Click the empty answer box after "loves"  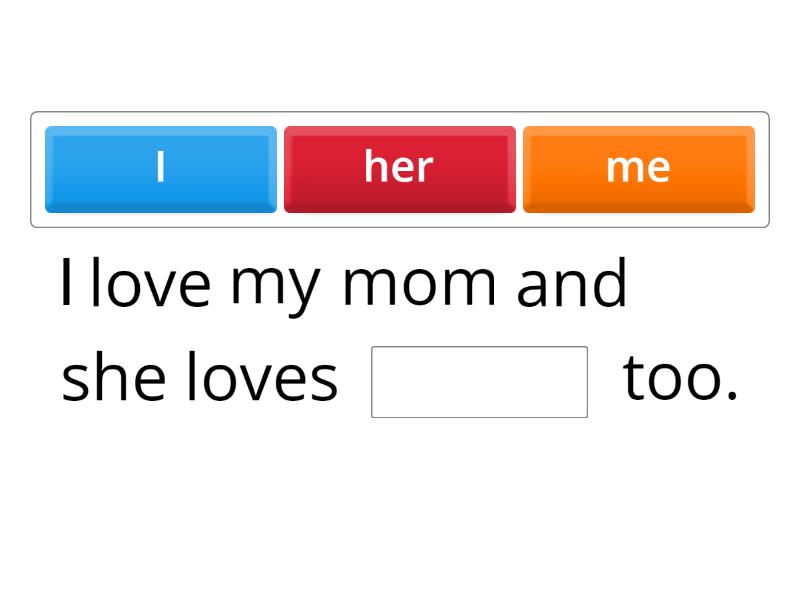(x=479, y=381)
